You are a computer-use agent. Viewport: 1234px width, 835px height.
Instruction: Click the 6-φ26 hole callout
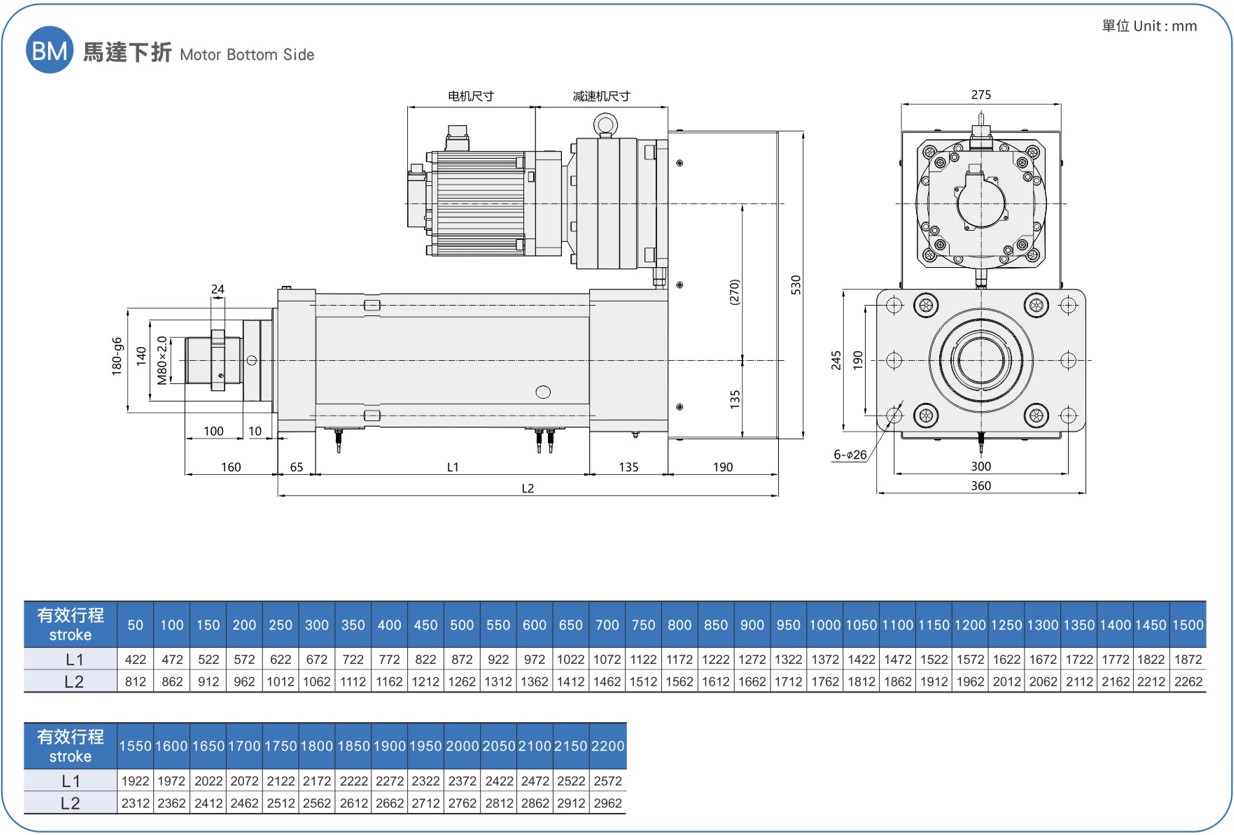[x=850, y=454]
